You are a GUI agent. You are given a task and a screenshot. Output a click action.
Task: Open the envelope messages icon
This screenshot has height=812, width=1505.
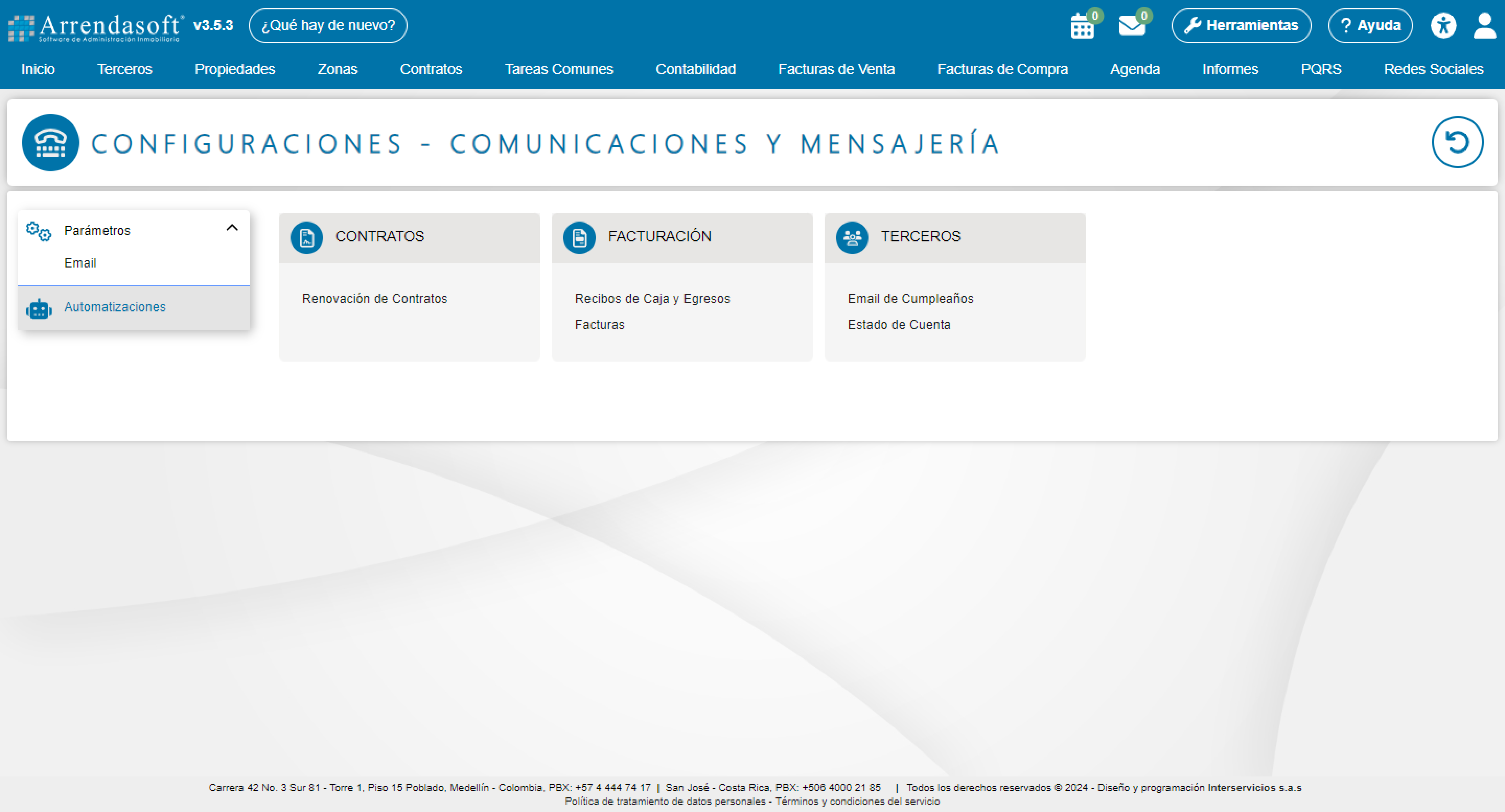tap(1132, 26)
